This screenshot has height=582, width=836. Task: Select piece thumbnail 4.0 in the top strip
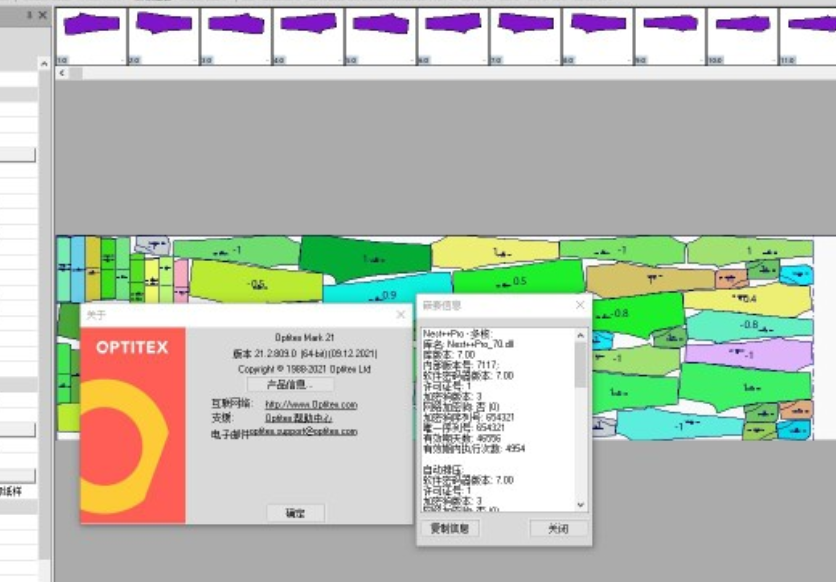(x=309, y=36)
